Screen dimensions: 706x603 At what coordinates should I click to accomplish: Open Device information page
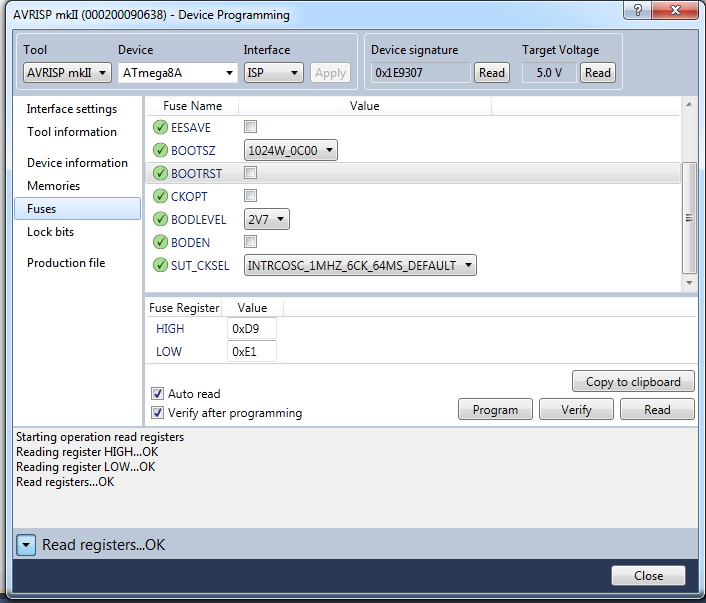77,163
